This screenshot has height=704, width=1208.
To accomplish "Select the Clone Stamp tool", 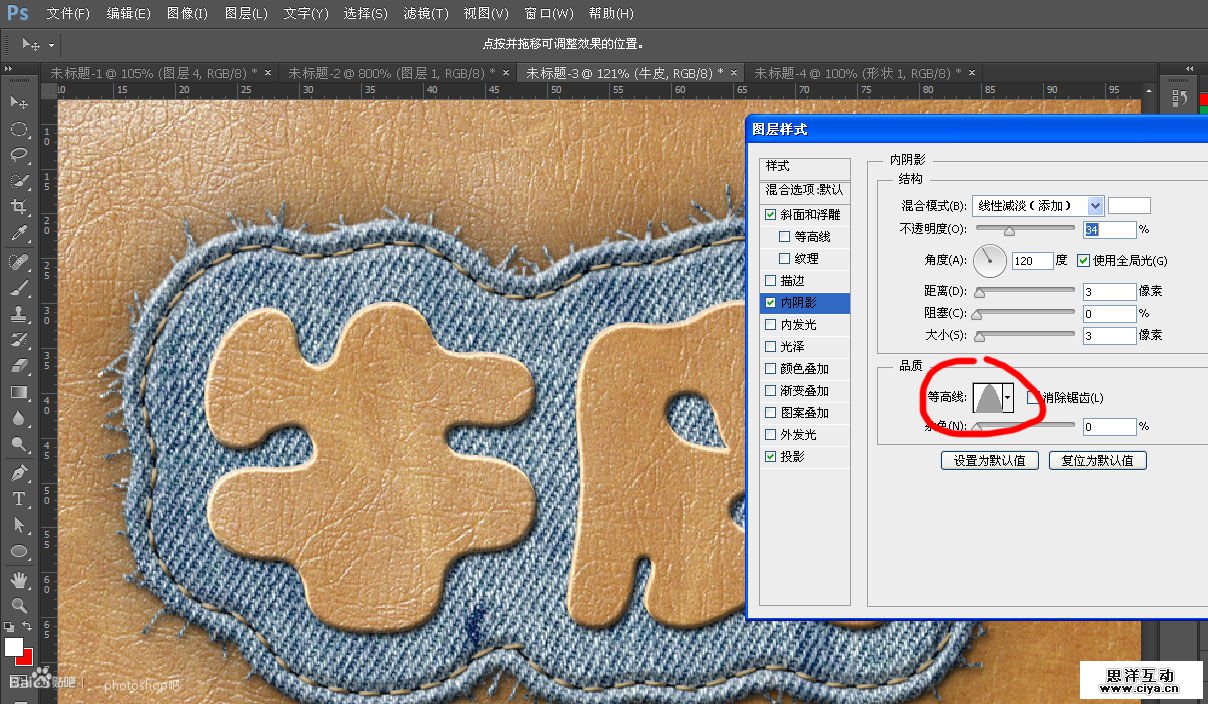I will click(x=19, y=313).
